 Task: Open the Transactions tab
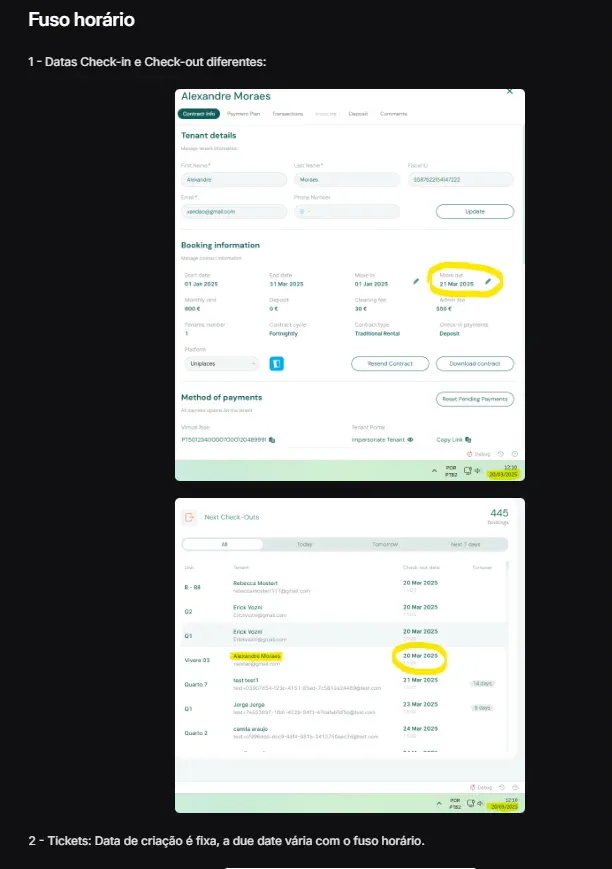point(288,114)
